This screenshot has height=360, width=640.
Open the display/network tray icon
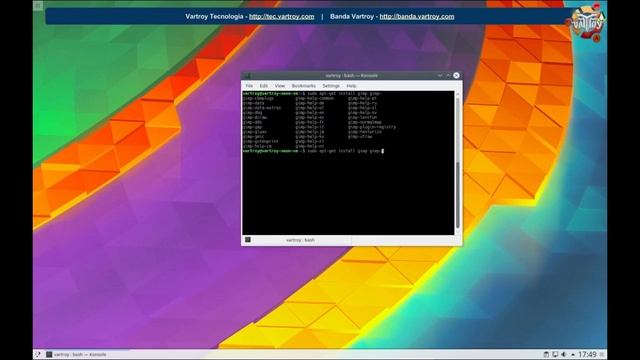(x=555, y=354)
